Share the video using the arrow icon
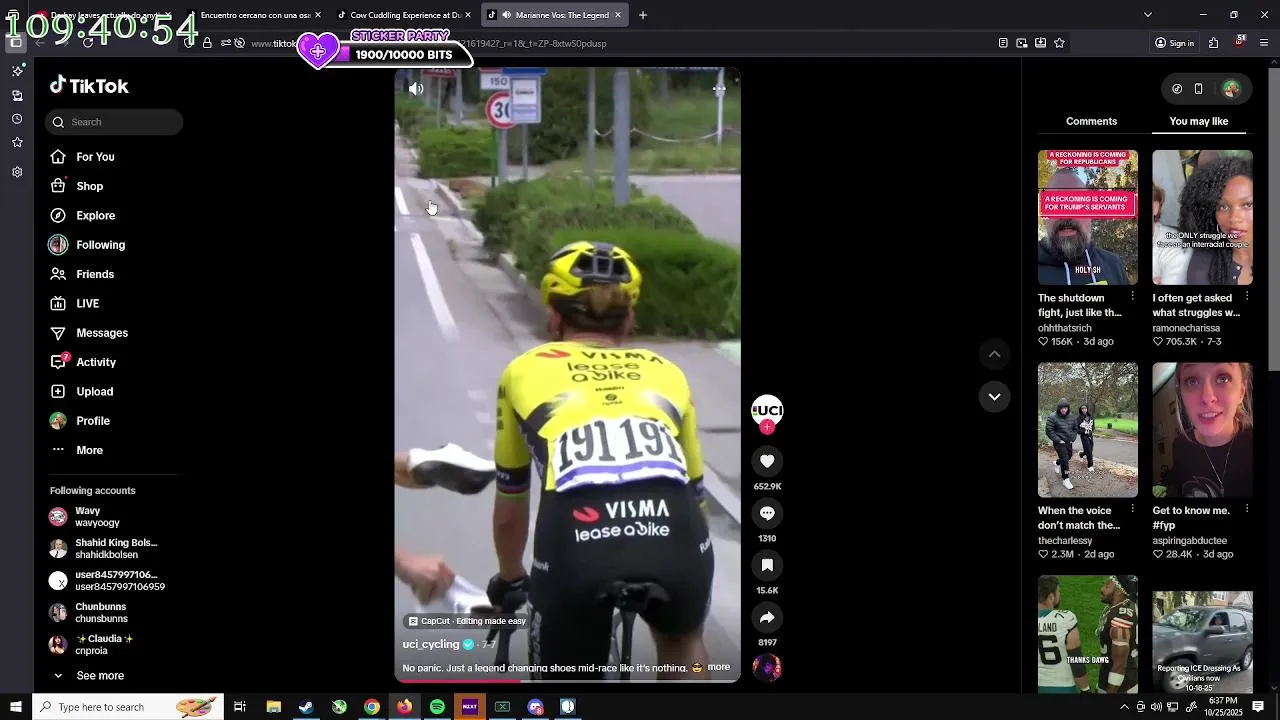 coord(767,617)
